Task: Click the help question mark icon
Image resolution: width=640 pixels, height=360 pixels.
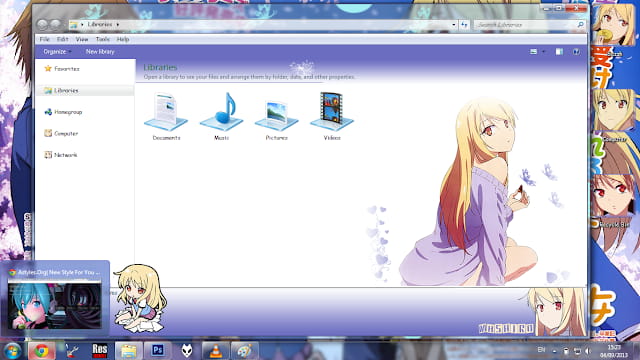Action: (x=576, y=52)
